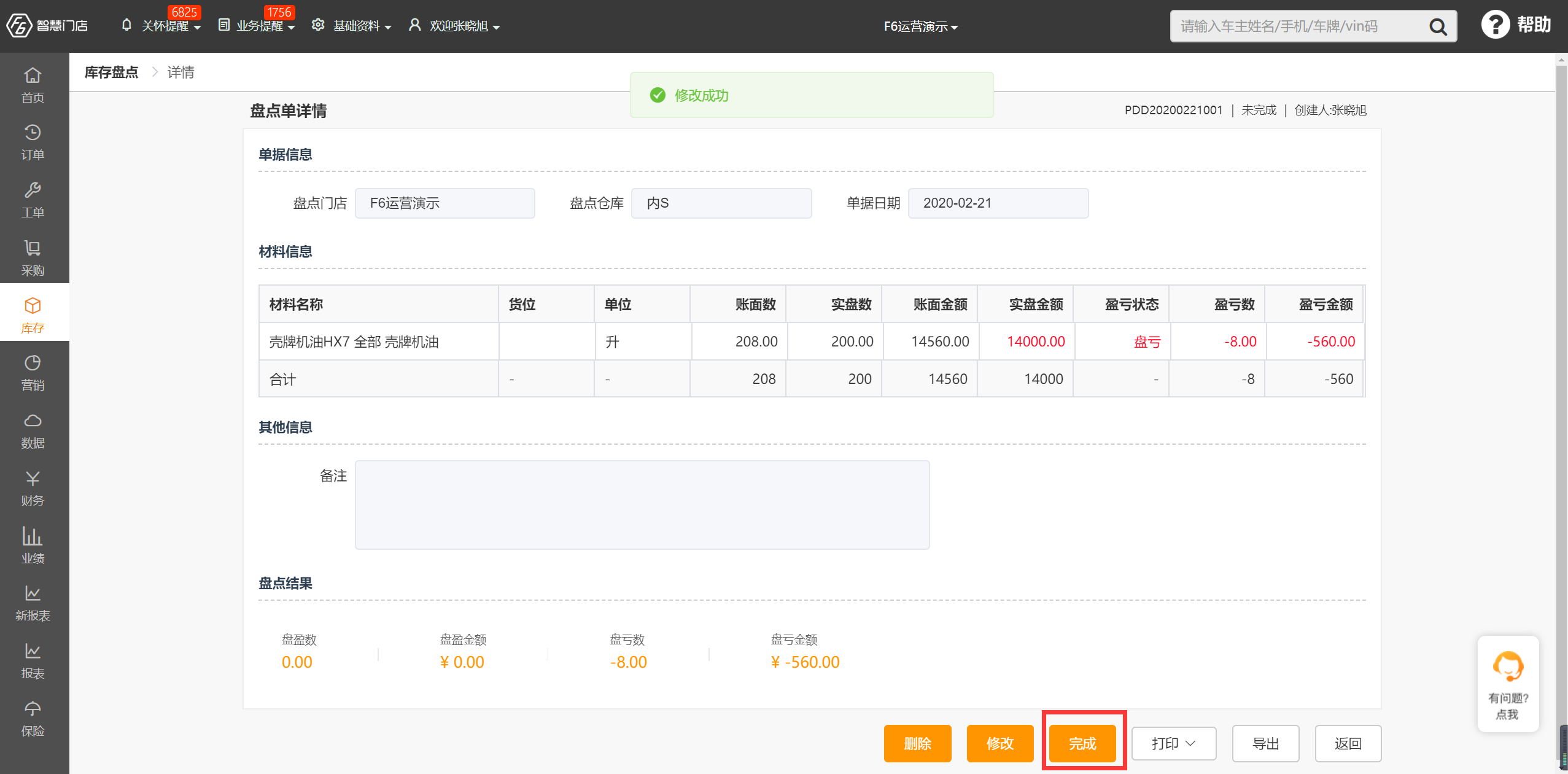Click the 导出 export button
This screenshot has height=774, width=1568.
tap(1265, 744)
